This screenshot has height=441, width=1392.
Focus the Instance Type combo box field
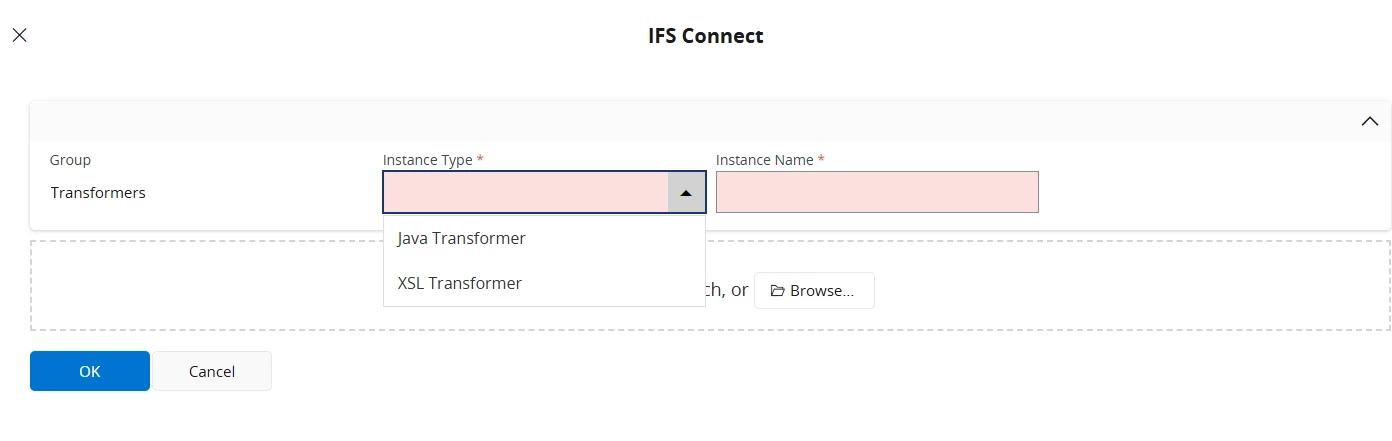coord(525,193)
